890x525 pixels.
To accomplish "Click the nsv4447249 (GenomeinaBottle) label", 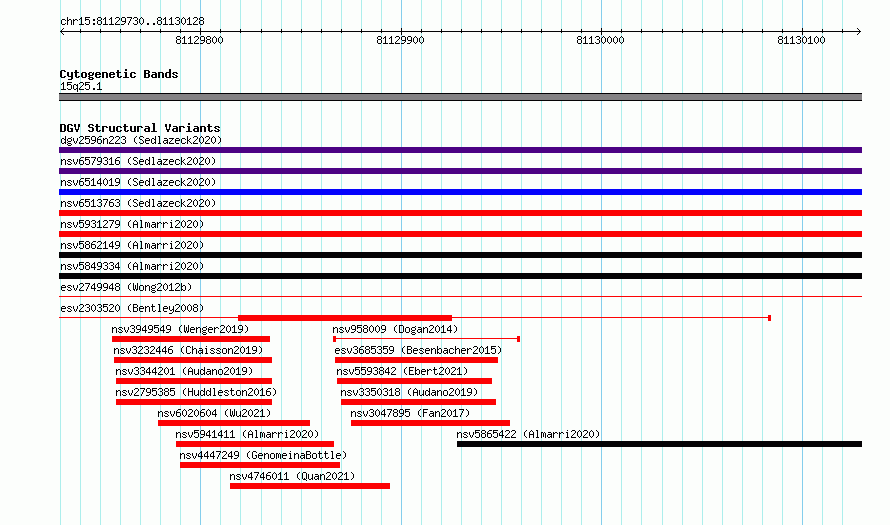I will [263, 455].
